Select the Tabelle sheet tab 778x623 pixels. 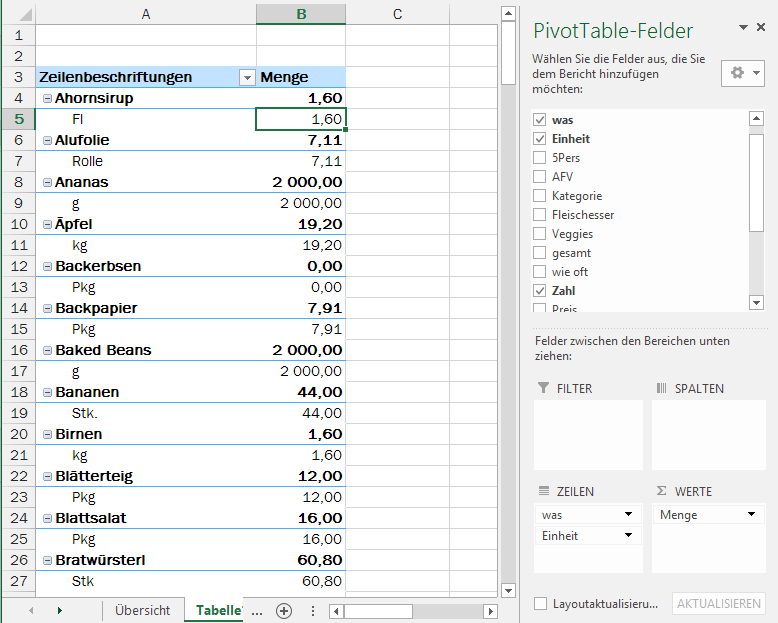219,610
